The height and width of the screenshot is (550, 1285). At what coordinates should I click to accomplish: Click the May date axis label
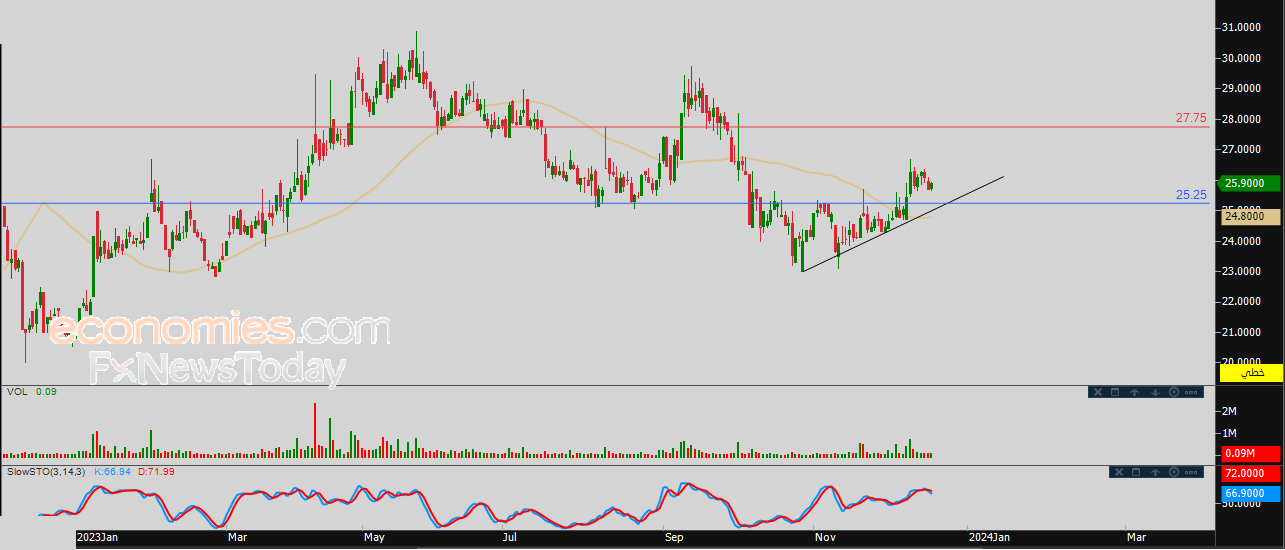click(374, 538)
